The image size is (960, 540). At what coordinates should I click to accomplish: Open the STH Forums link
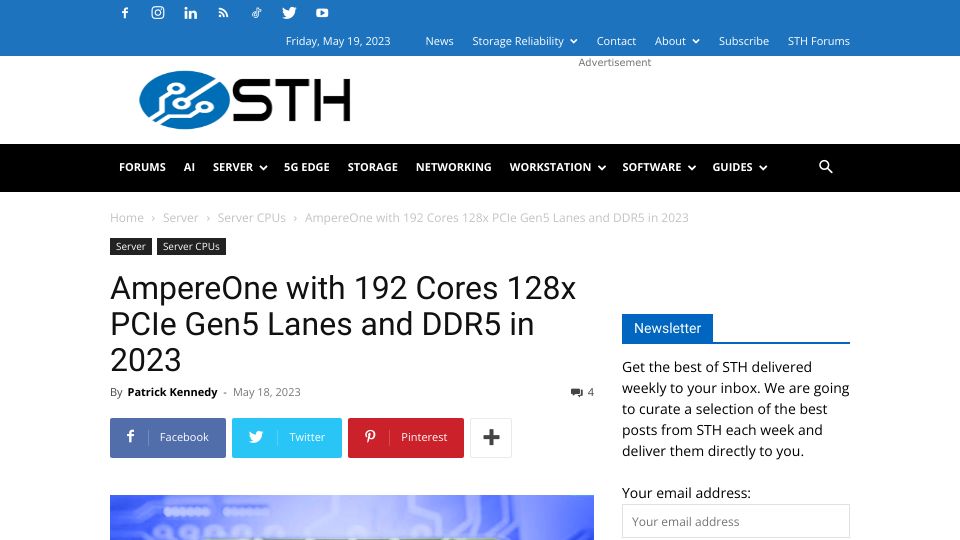pyautogui.click(x=819, y=41)
